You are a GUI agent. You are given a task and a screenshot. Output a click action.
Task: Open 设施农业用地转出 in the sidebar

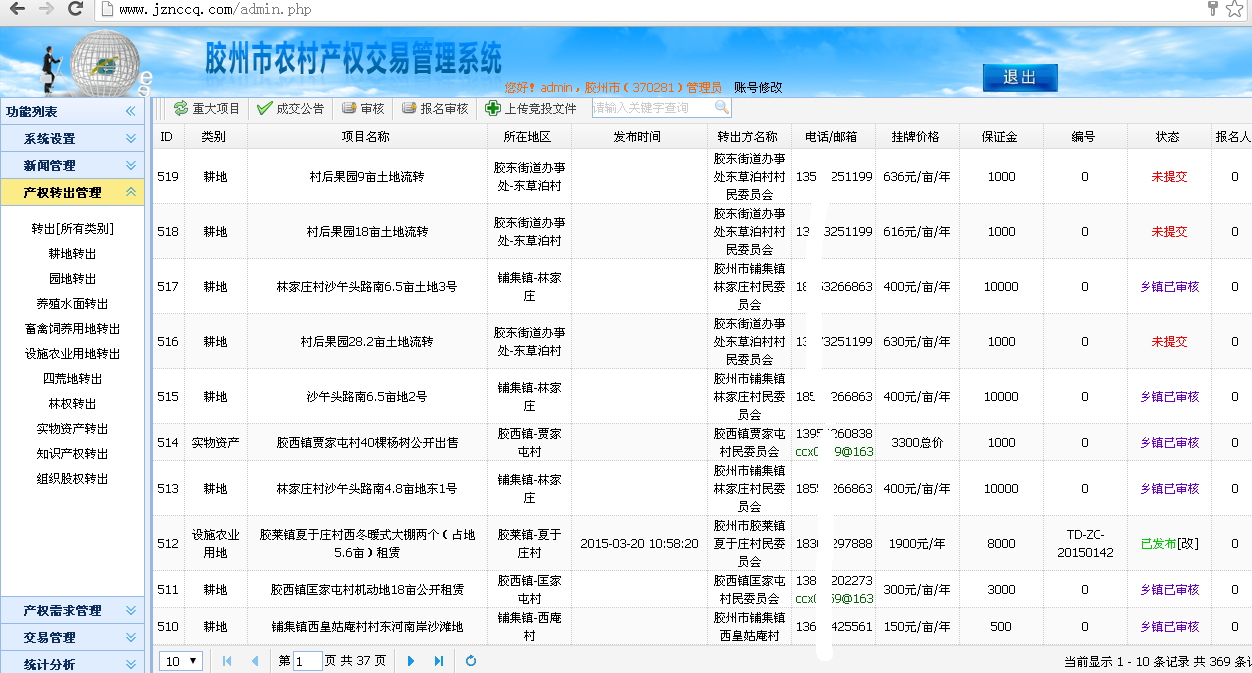pyautogui.click(x=73, y=354)
